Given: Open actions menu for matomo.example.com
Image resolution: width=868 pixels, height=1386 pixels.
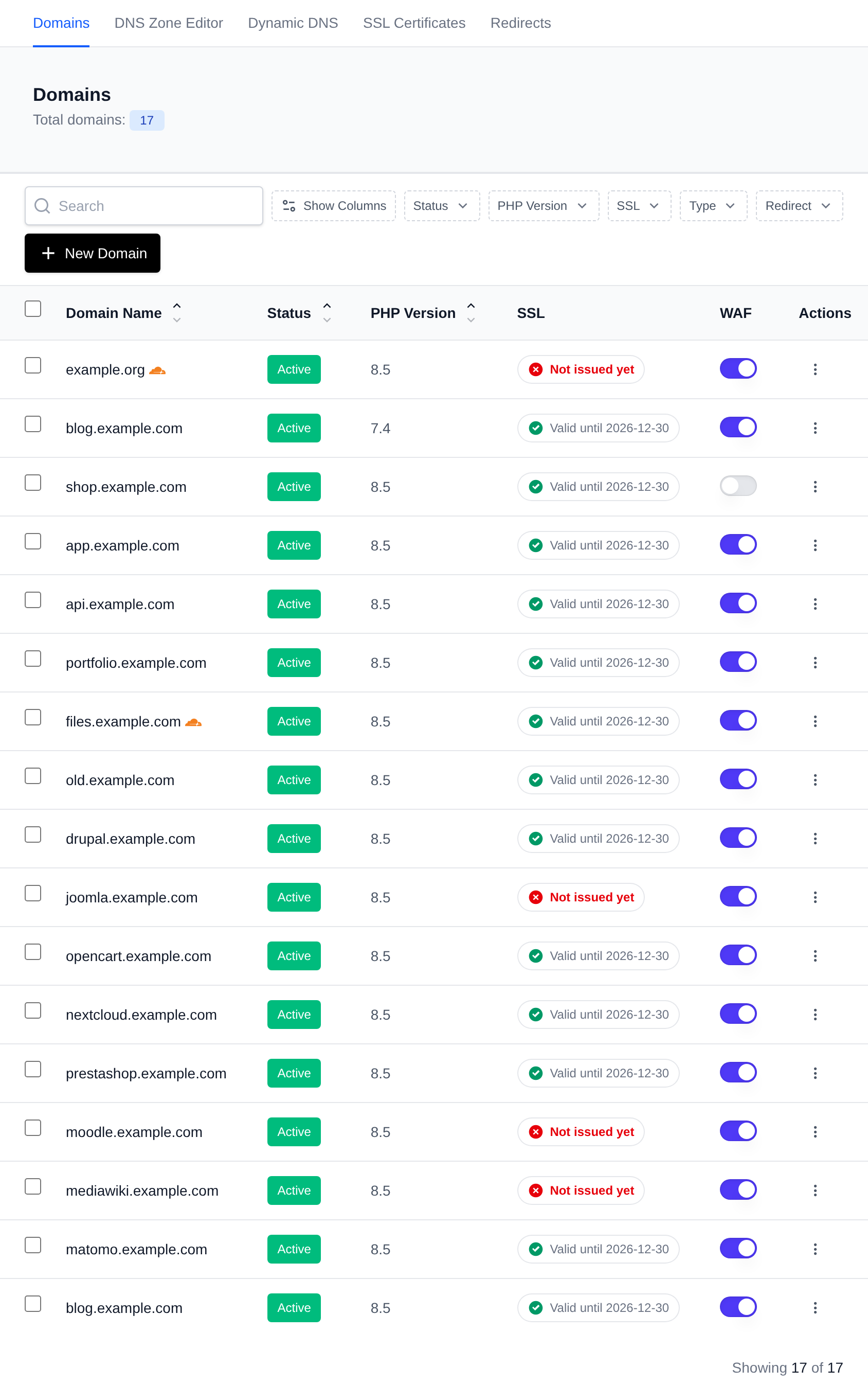Looking at the screenshot, I should [815, 1249].
